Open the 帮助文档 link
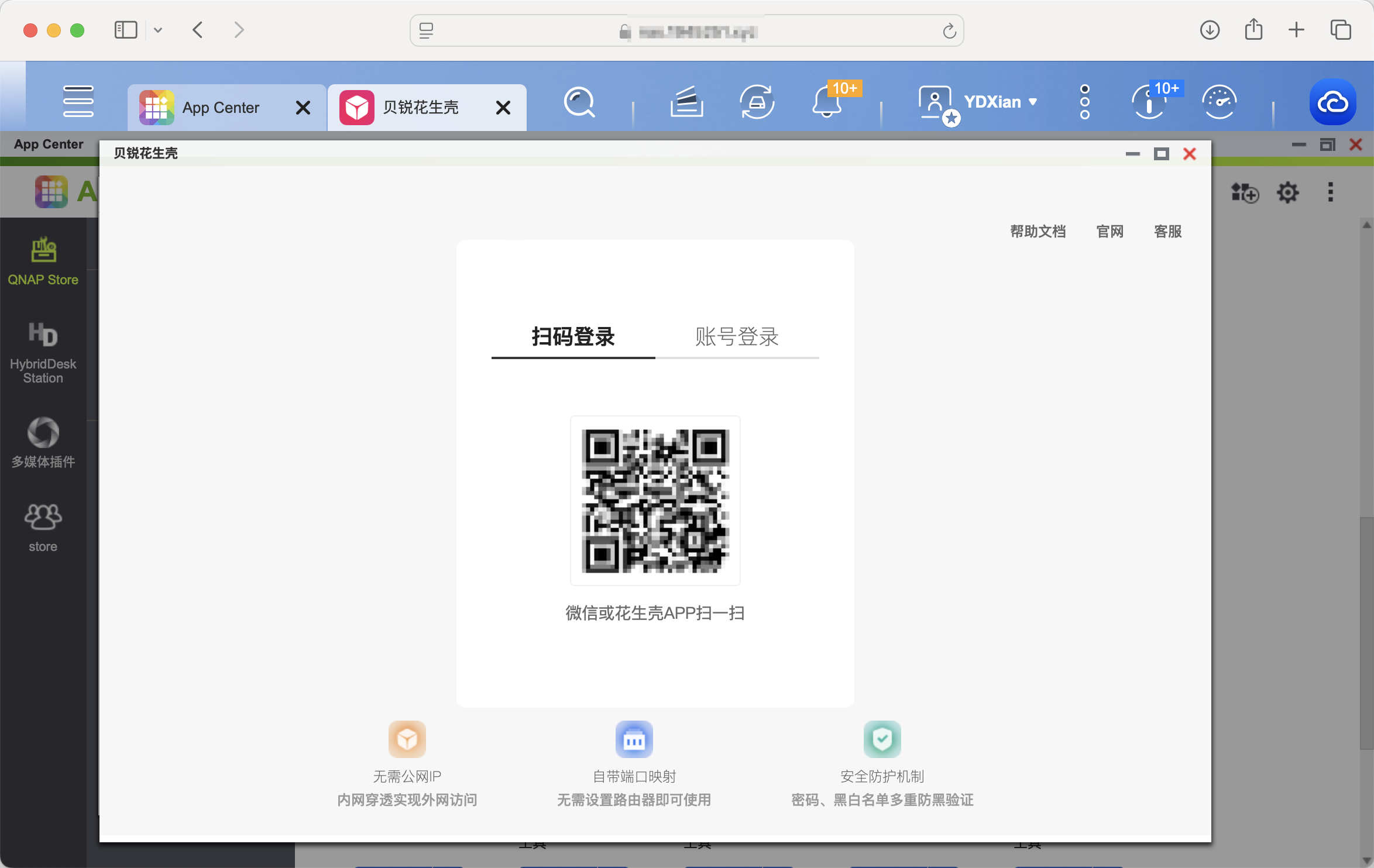Viewport: 1374px width, 868px height. tap(1038, 232)
